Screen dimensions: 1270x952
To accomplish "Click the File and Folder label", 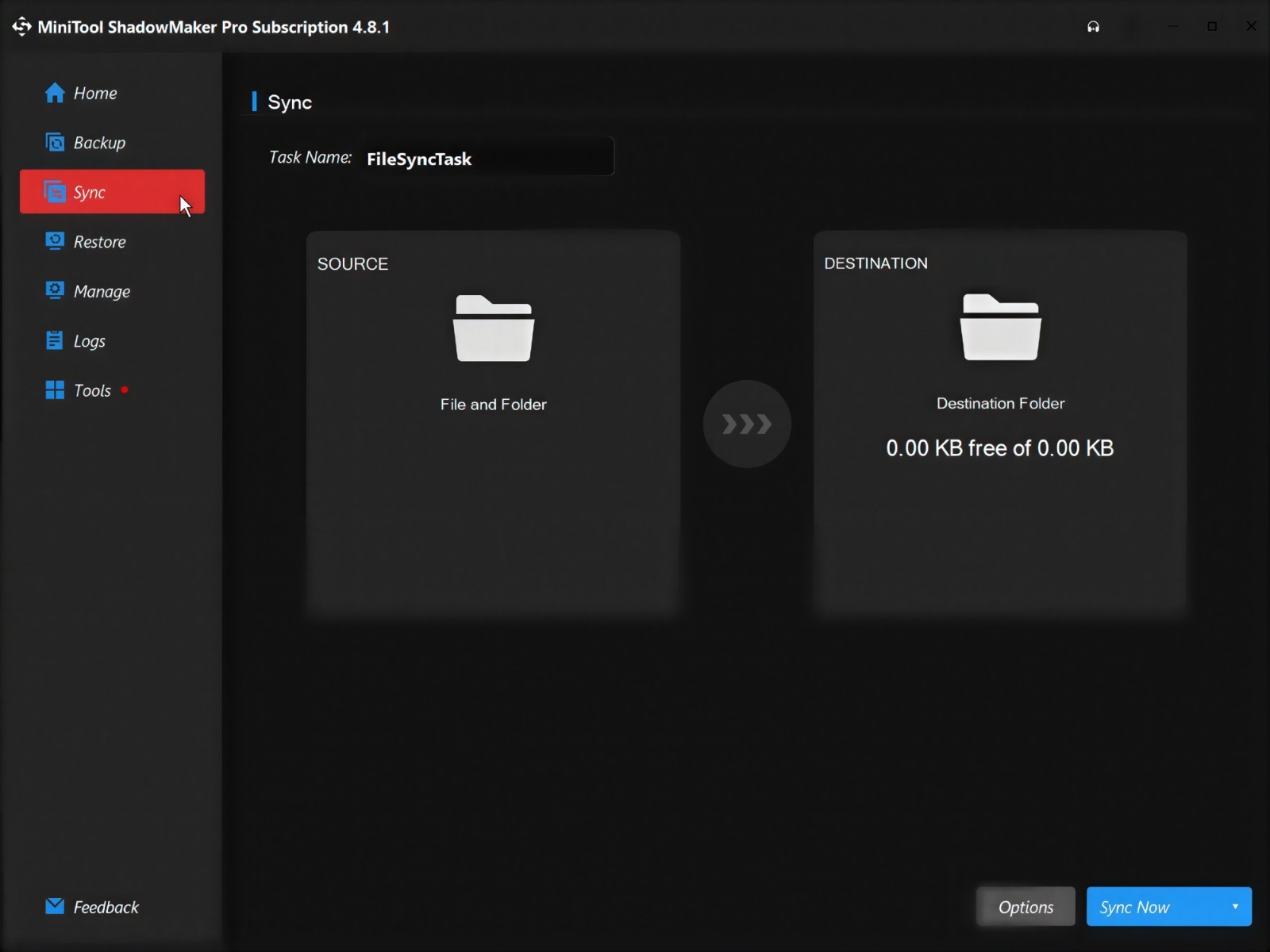I will pyautogui.click(x=493, y=405).
